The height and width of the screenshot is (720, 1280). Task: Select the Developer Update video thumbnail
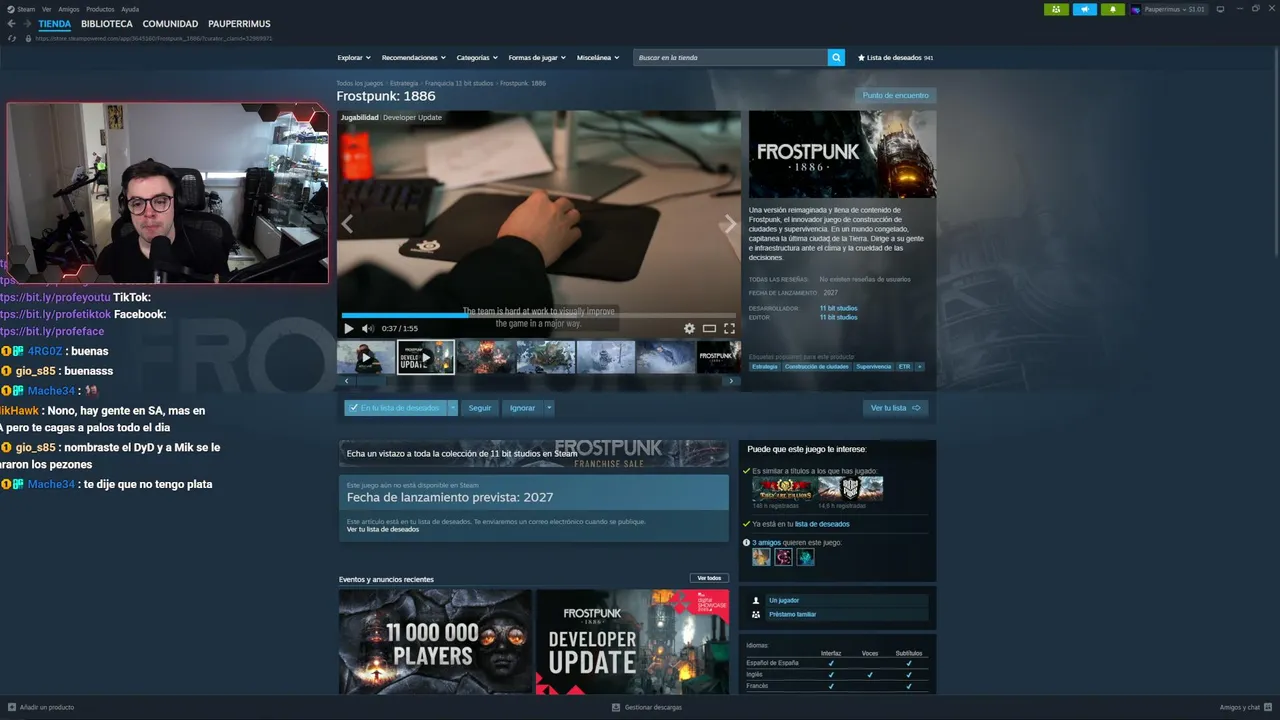pos(426,357)
